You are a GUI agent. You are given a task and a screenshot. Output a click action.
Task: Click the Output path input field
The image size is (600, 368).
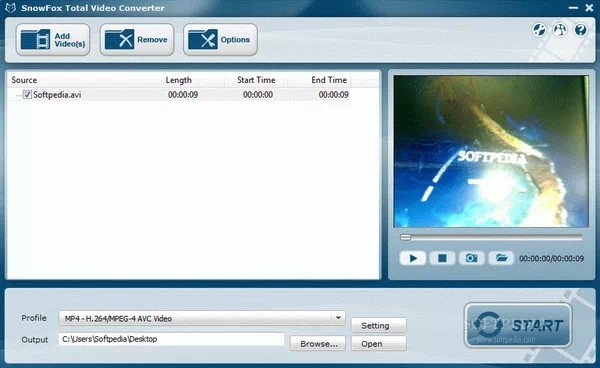[171, 339]
